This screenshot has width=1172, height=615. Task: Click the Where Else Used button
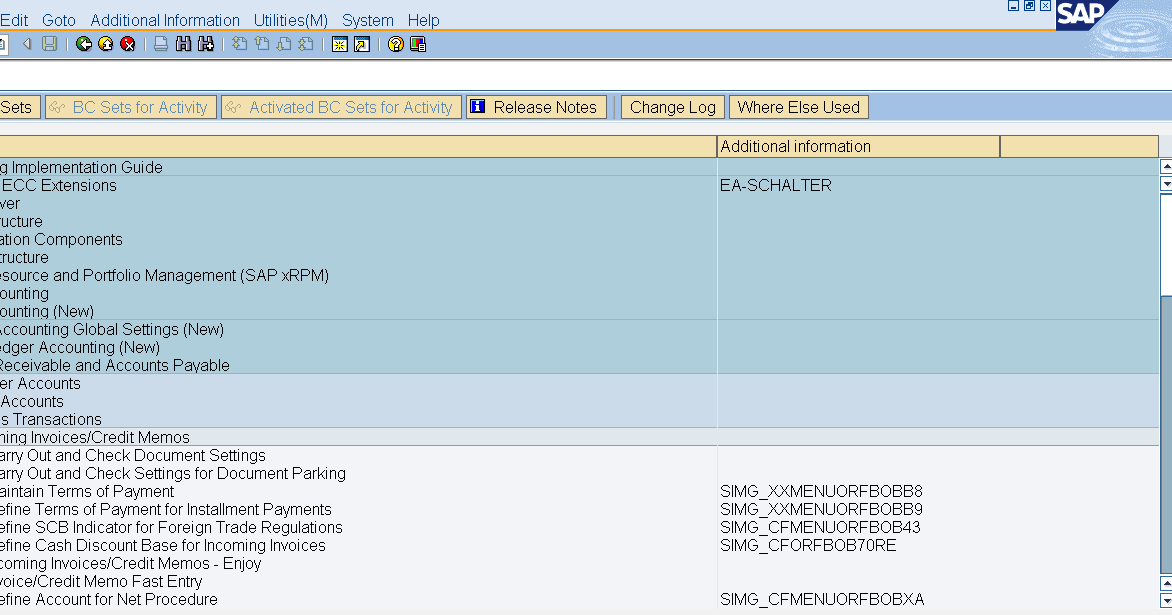(x=798, y=106)
